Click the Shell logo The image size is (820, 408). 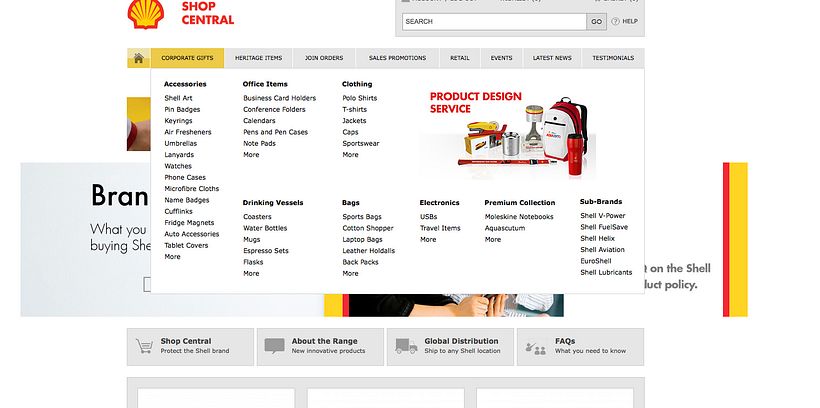click(146, 14)
